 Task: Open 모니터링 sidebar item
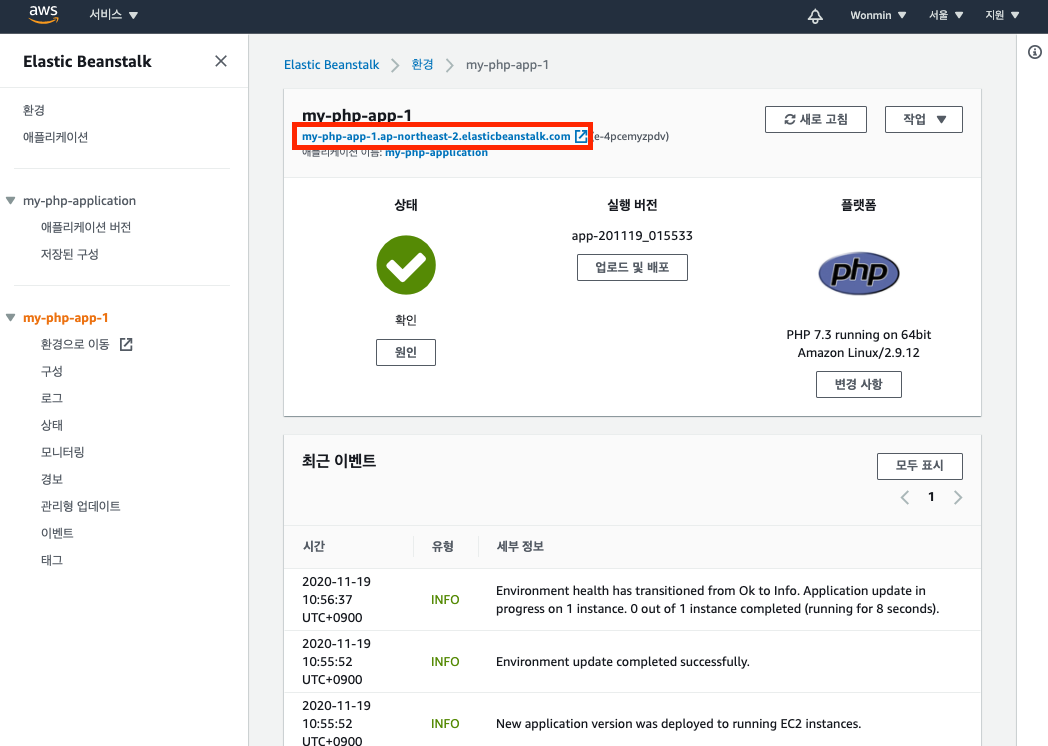[62, 452]
